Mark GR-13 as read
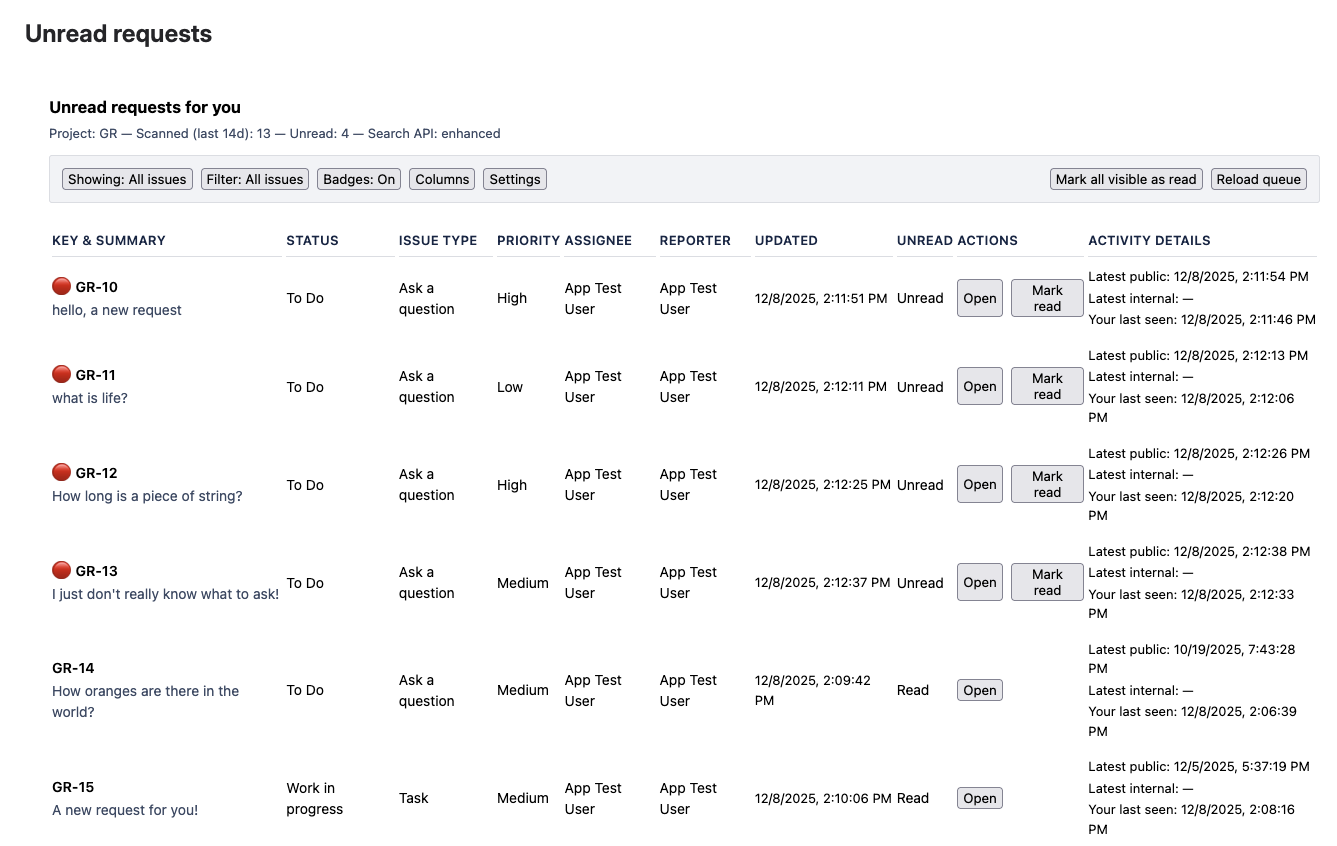This screenshot has height=846, width=1337. click(x=1046, y=582)
